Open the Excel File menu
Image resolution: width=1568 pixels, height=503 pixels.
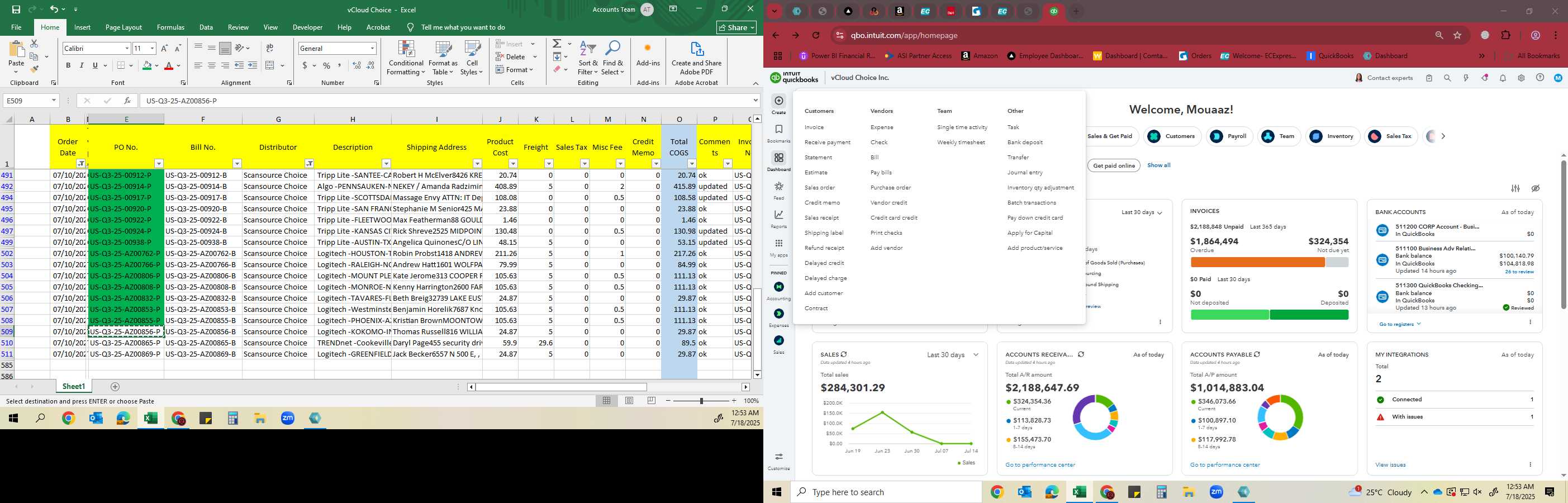(16, 27)
